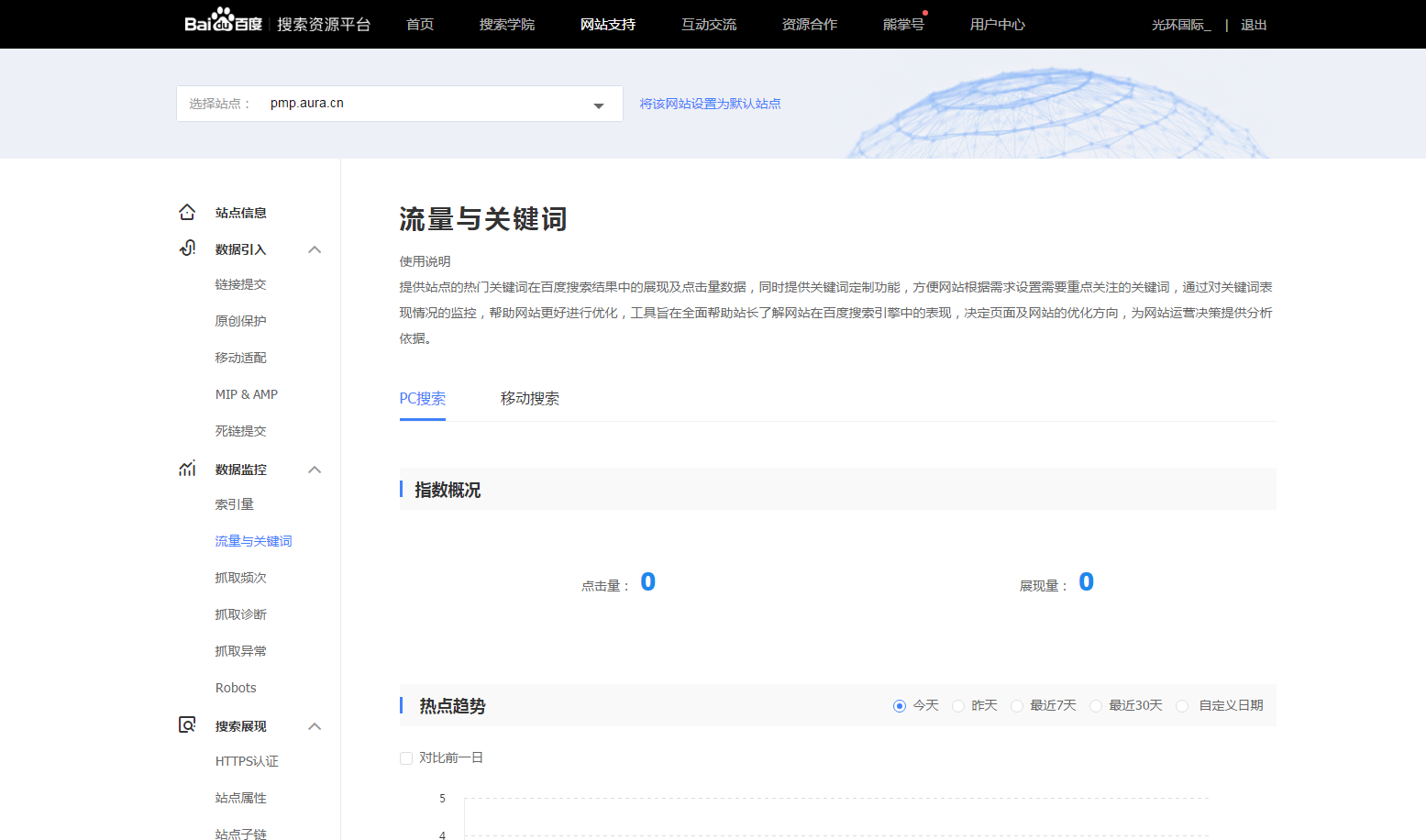Click the Baidu logo in header

click(x=223, y=21)
